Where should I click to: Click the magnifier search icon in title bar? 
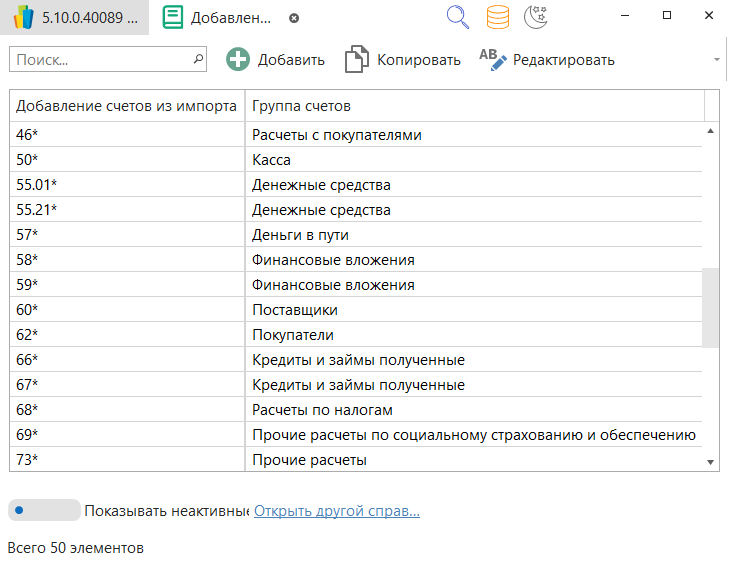click(457, 17)
